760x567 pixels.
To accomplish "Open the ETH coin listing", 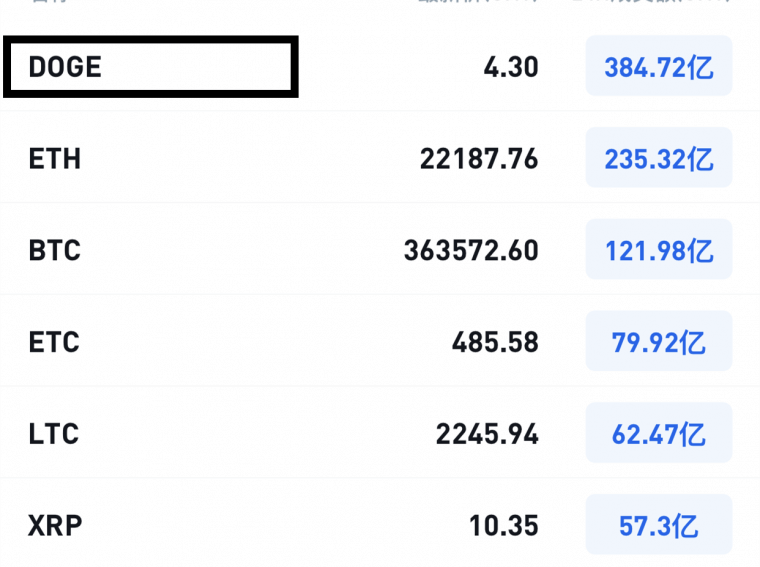I will 380,158.
